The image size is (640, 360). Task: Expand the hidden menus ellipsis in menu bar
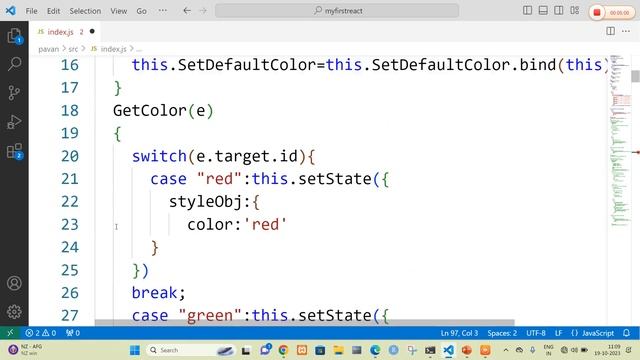[x=162, y=11]
